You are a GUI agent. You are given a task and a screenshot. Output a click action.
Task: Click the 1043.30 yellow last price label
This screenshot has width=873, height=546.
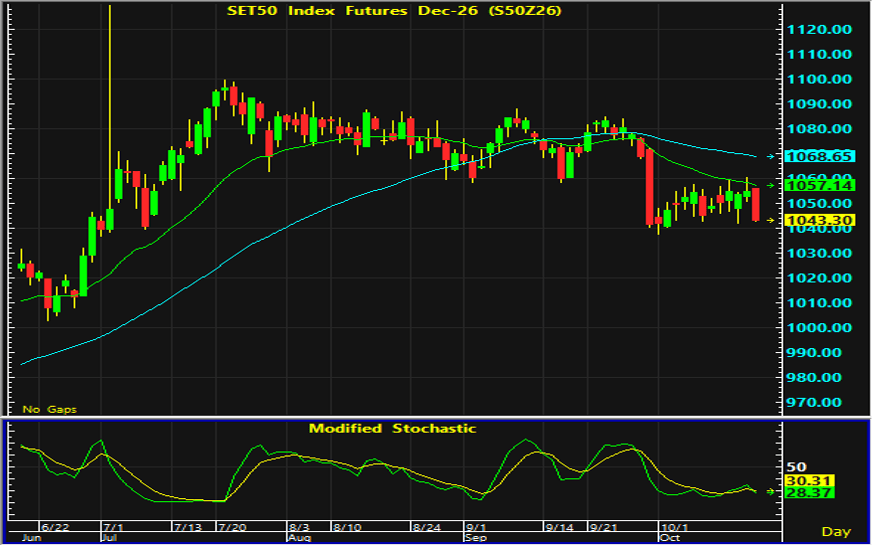pos(819,220)
